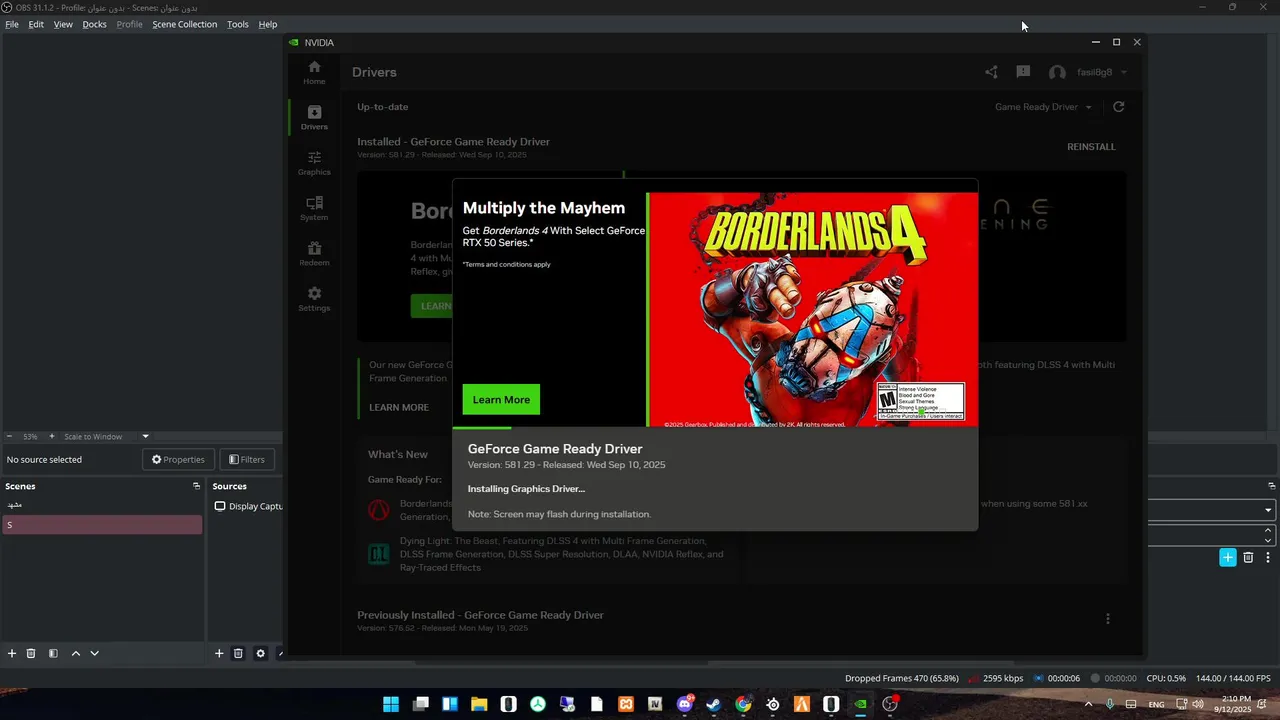Screen dimensions: 1280x720
Task: Decrease value with spinbox down arrow
Action: click(x=1269, y=540)
